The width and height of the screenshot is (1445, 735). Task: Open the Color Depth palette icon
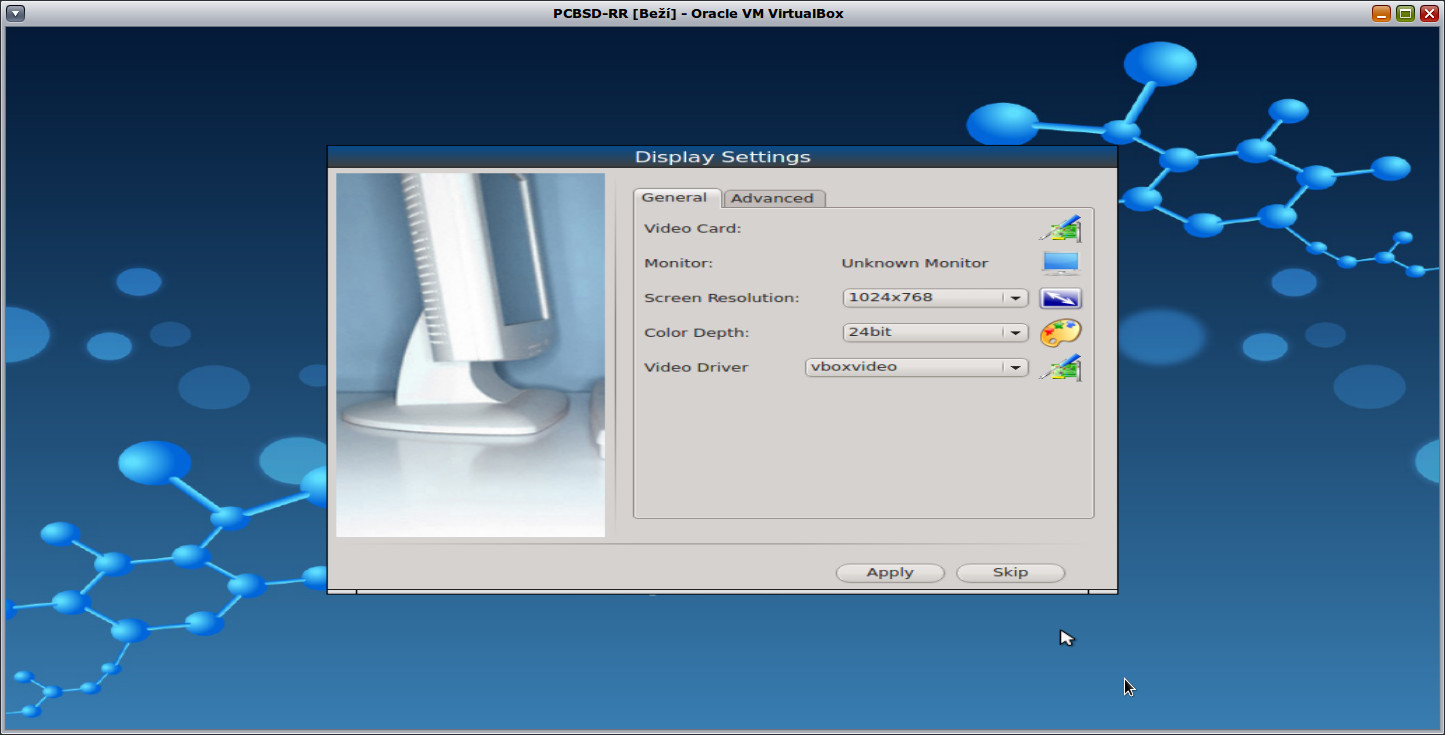[1060, 332]
